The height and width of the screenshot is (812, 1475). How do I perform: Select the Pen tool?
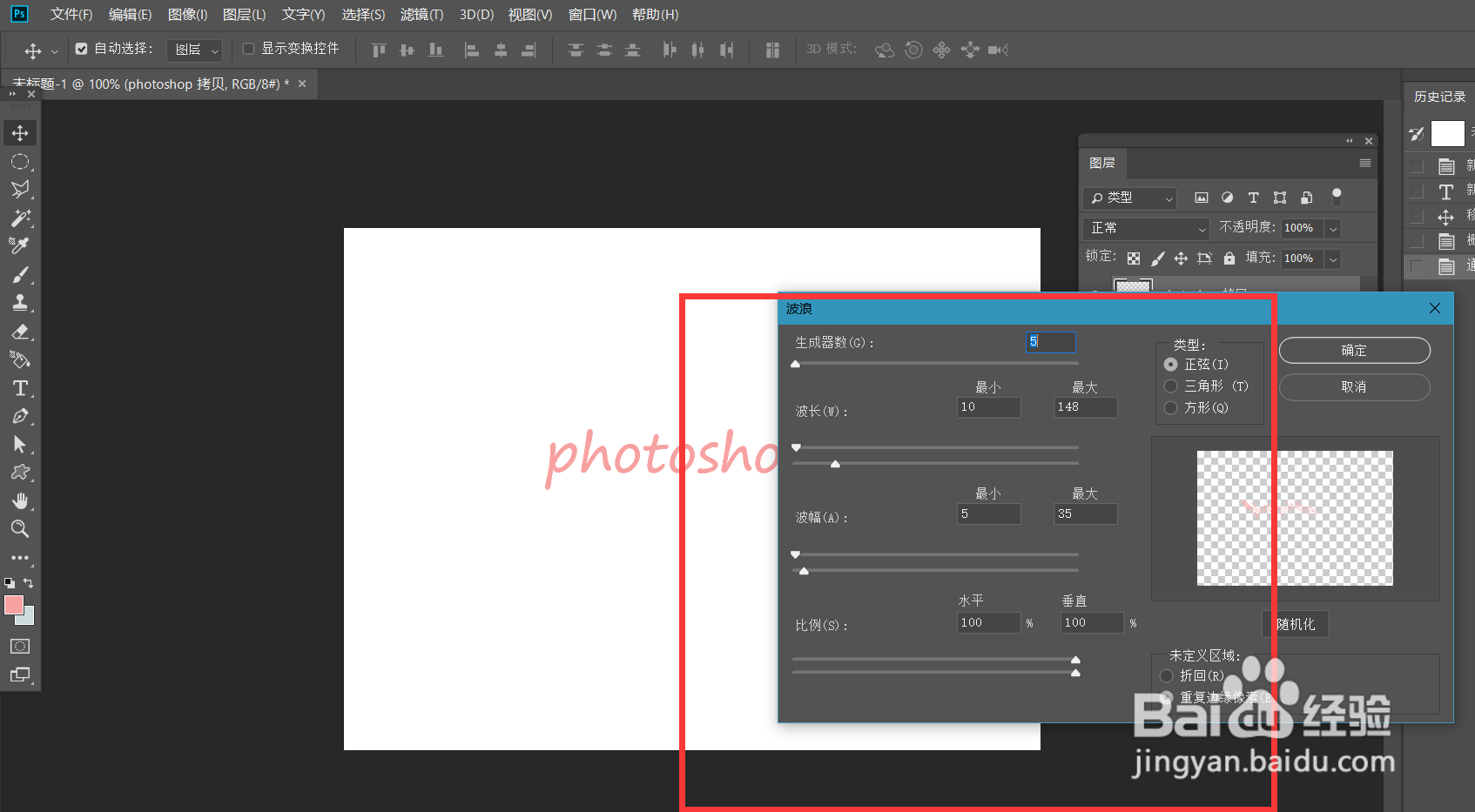pyautogui.click(x=20, y=416)
